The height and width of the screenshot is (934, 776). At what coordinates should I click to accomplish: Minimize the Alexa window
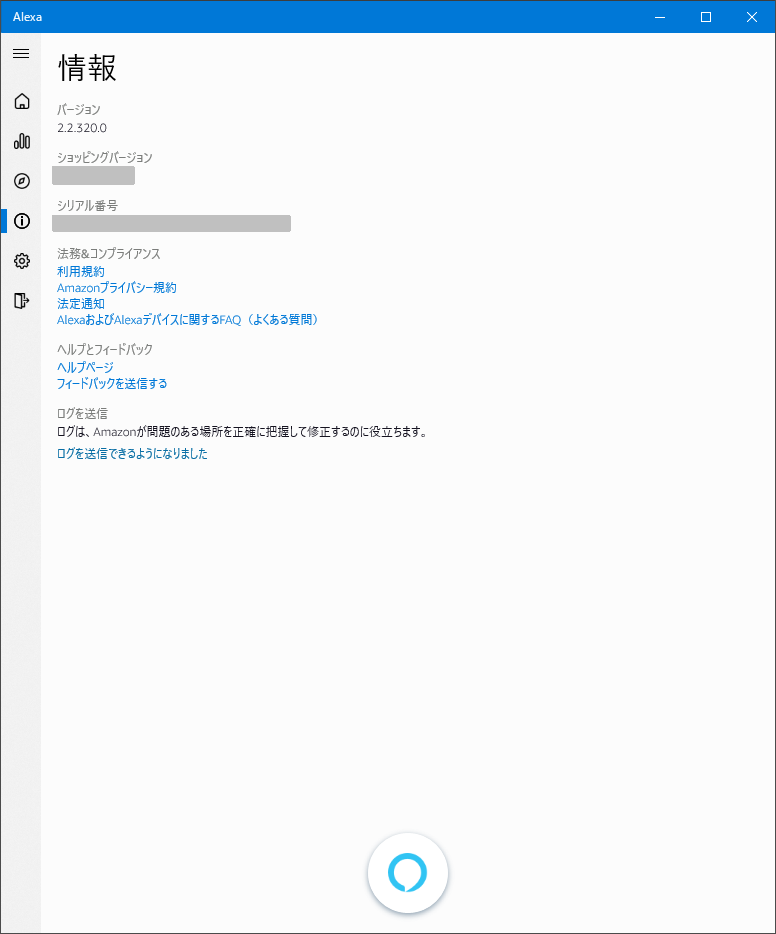coord(660,17)
